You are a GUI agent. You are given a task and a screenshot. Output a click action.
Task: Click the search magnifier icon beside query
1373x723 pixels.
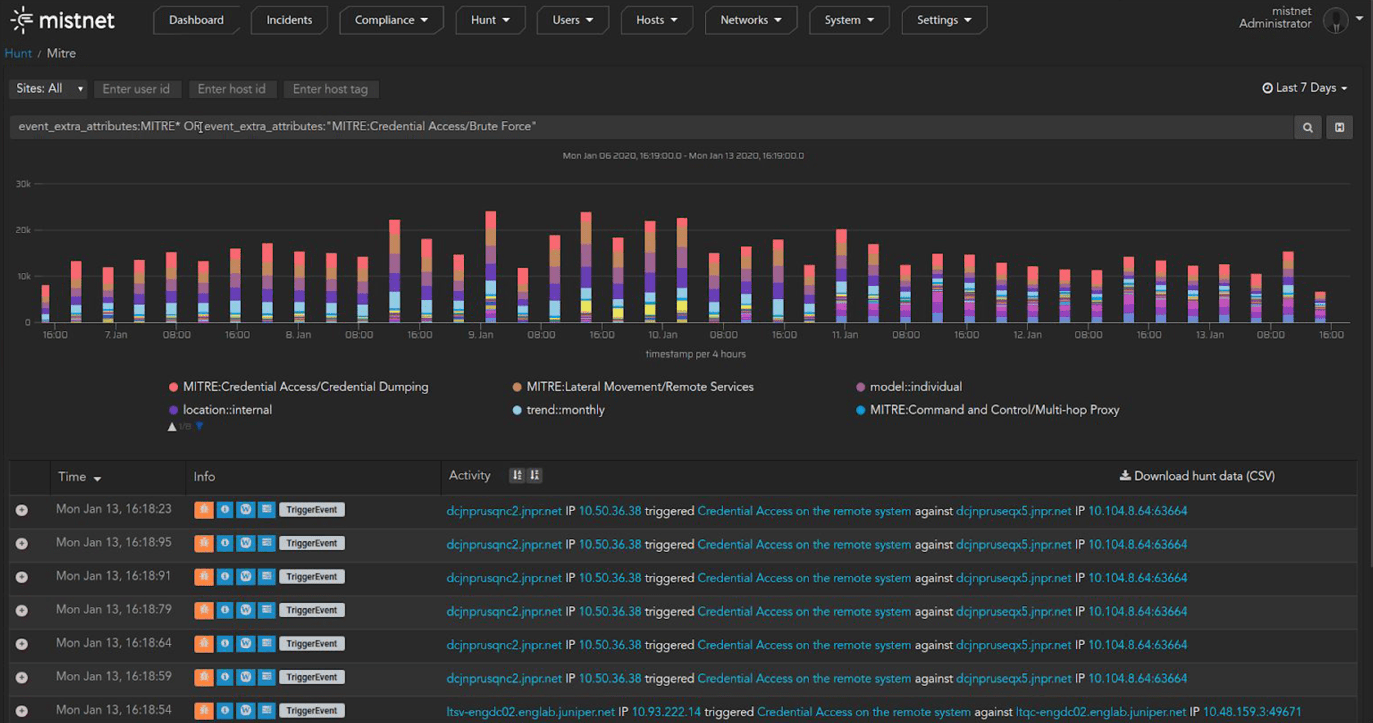[1307, 127]
